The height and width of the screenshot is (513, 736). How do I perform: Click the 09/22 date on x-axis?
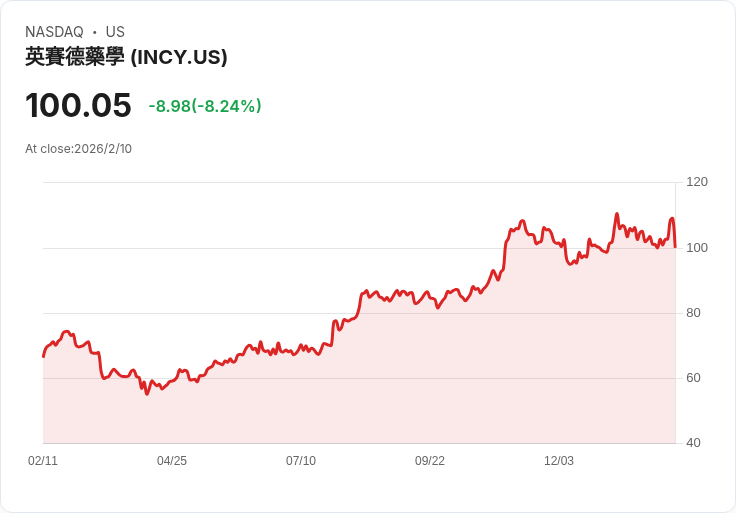430,461
